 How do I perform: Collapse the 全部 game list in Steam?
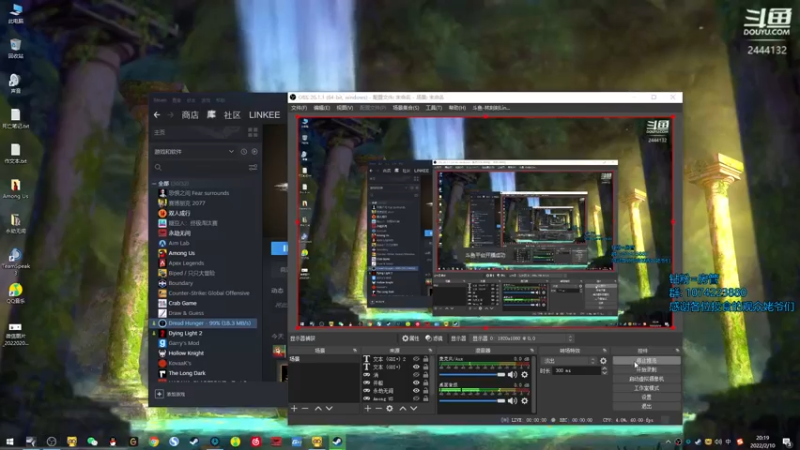click(x=154, y=183)
